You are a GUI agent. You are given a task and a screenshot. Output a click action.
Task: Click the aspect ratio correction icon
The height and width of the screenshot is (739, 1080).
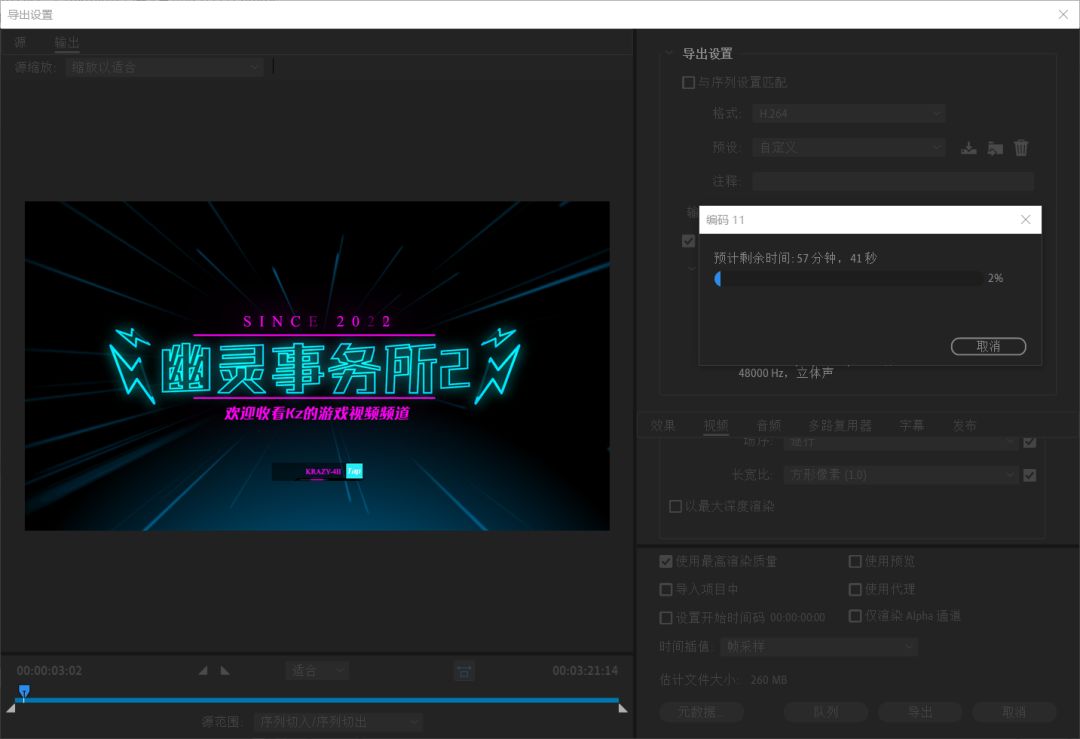tap(464, 671)
